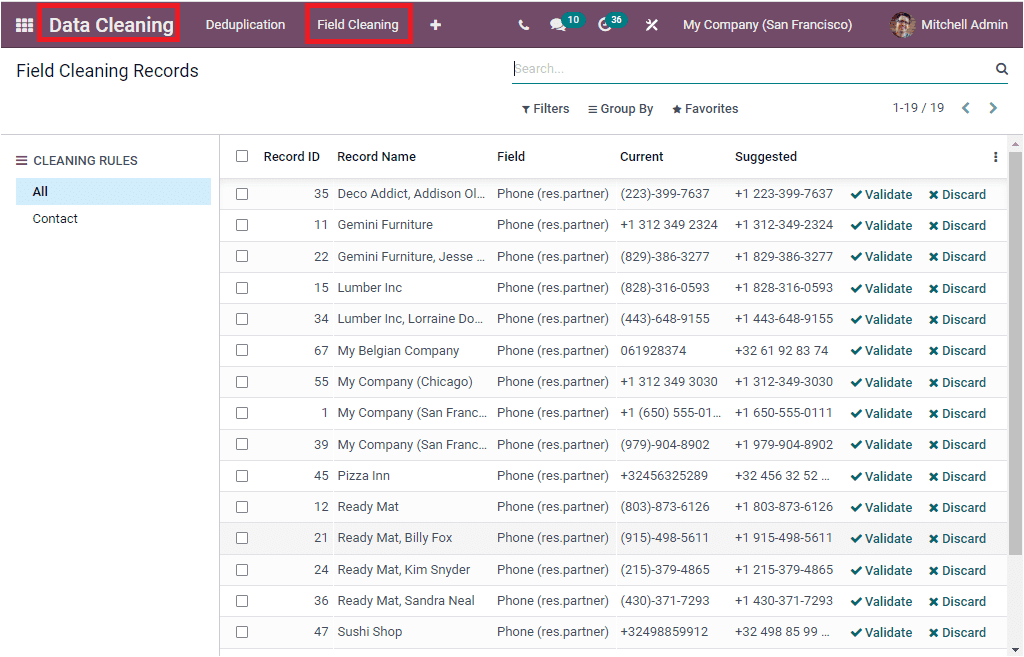Image resolution: width=1024 pixels, height=657 pixels.
Task: Open the column options ellipsis icon
Action: tap(995, 157)
